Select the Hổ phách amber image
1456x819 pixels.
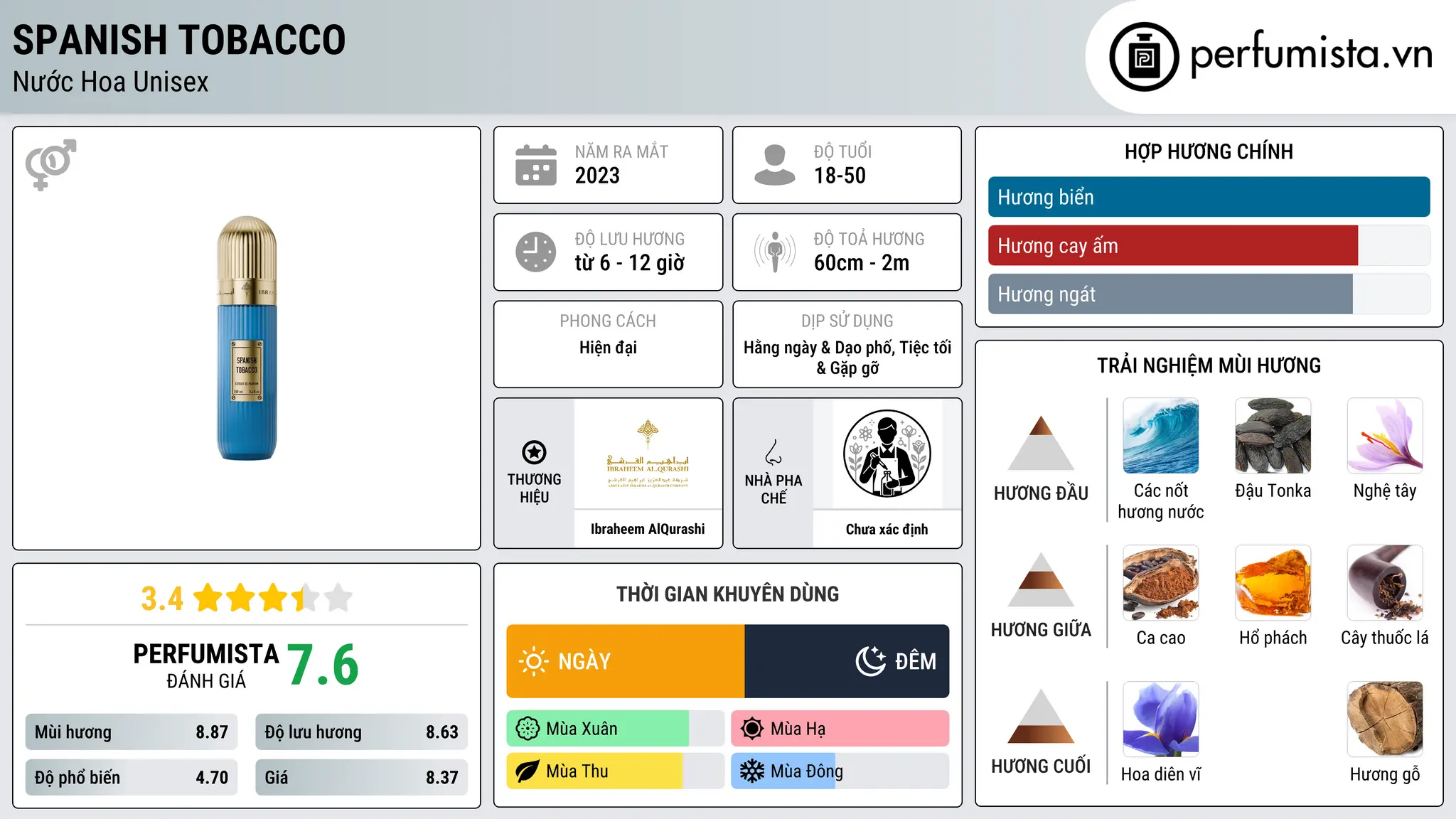(1273, 583)
